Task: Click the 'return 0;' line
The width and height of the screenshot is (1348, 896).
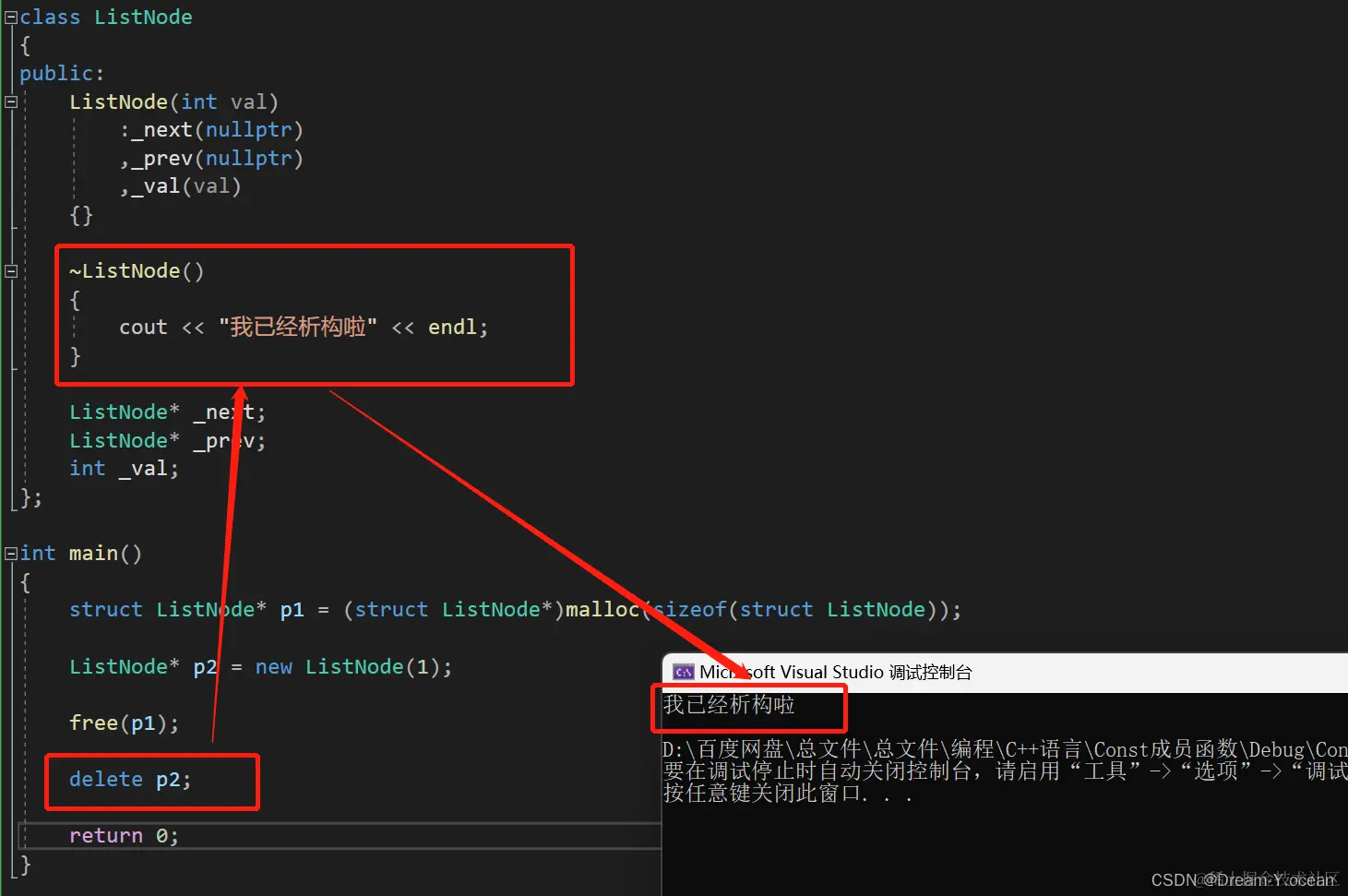Action: (124, 836)
